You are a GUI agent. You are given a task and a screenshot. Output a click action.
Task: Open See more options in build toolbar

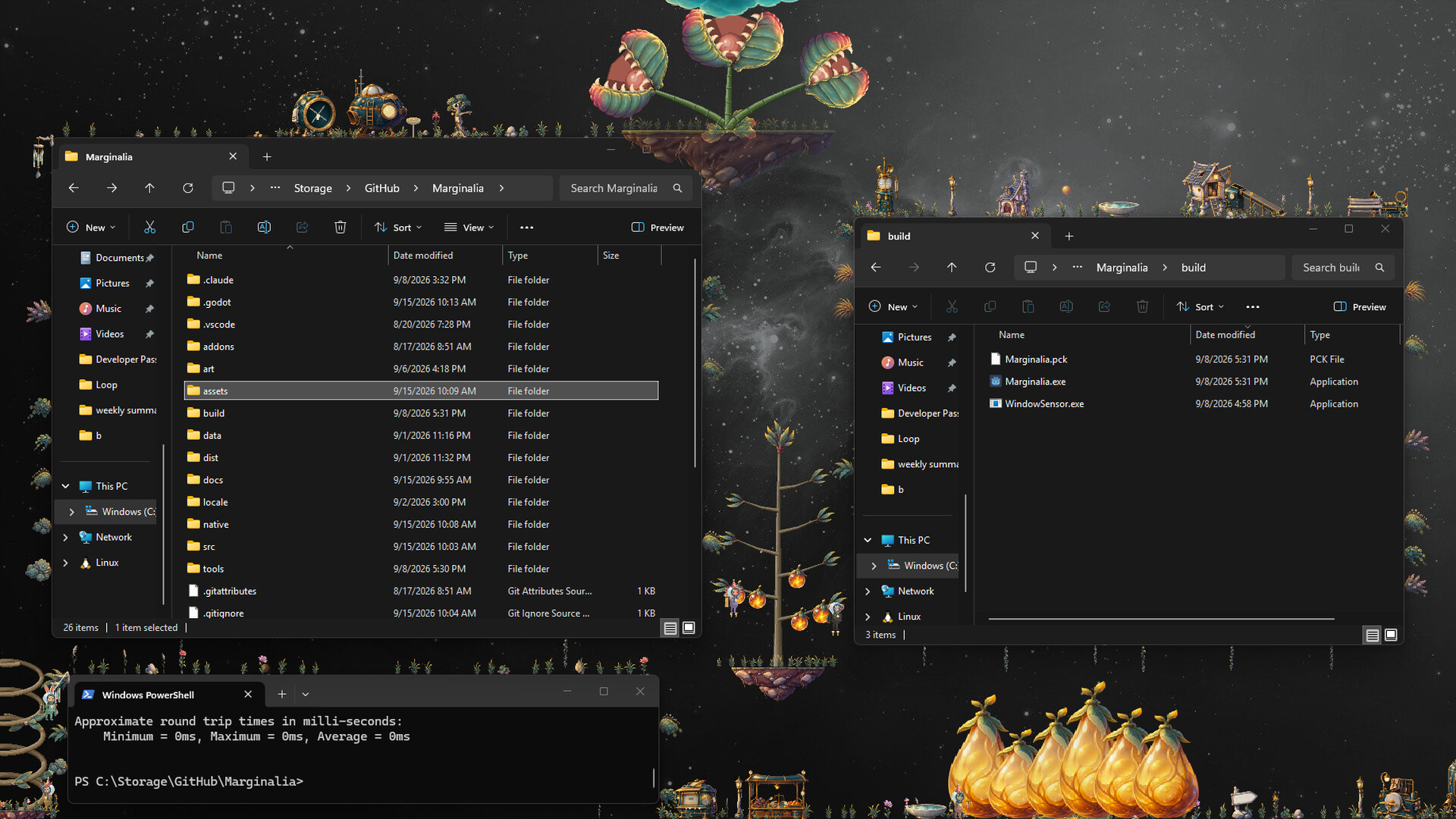[1253, 307]
